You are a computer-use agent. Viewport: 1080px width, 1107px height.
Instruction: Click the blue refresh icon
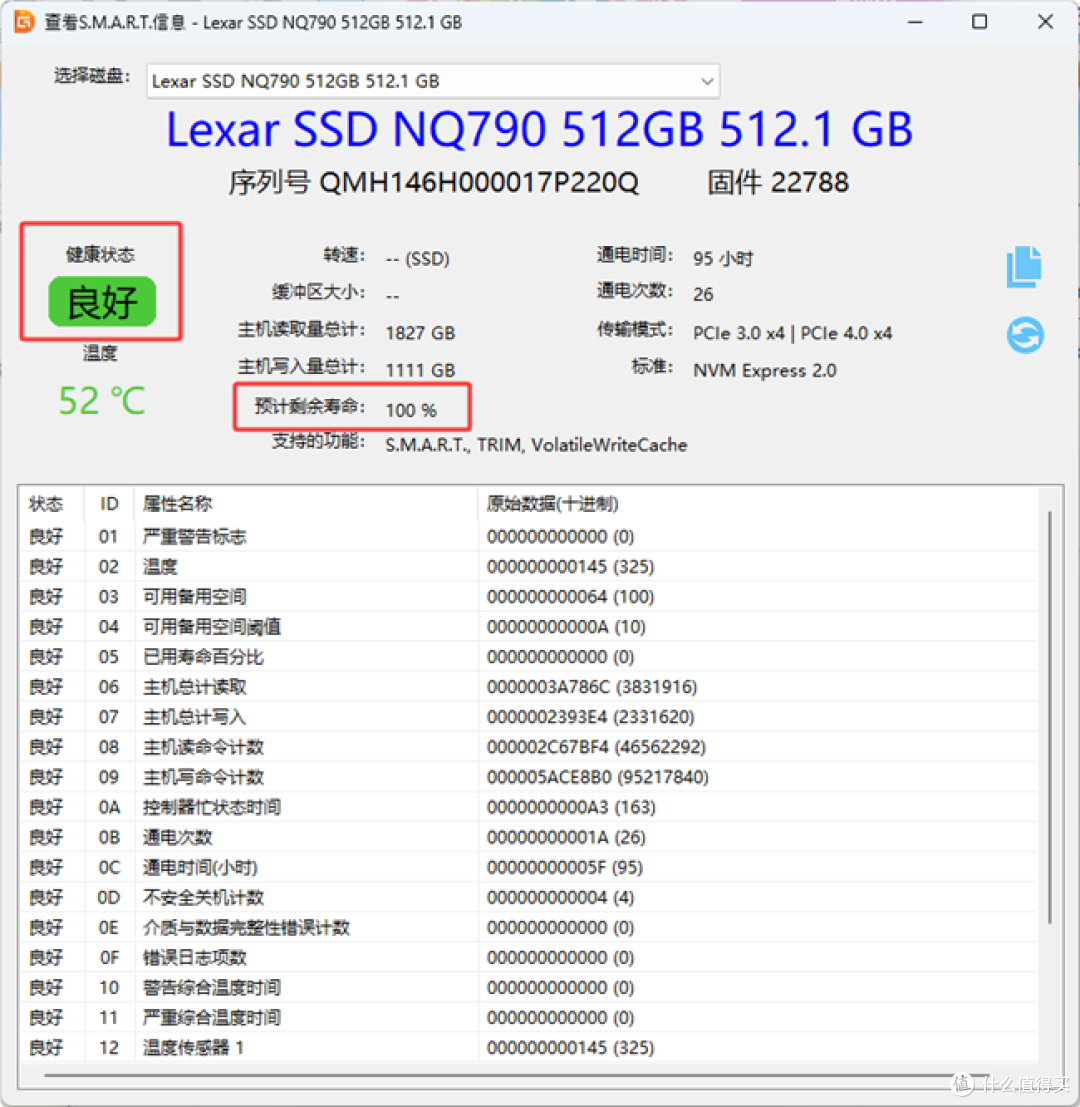tap(1025, 334)
